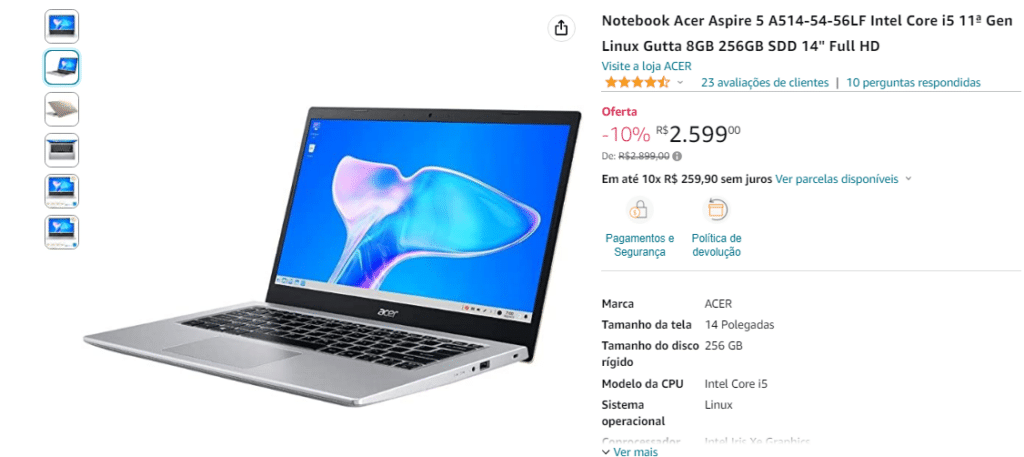Click the Política de devolução text link
Screen dimensions: 1024x457
tap(716, 245)
